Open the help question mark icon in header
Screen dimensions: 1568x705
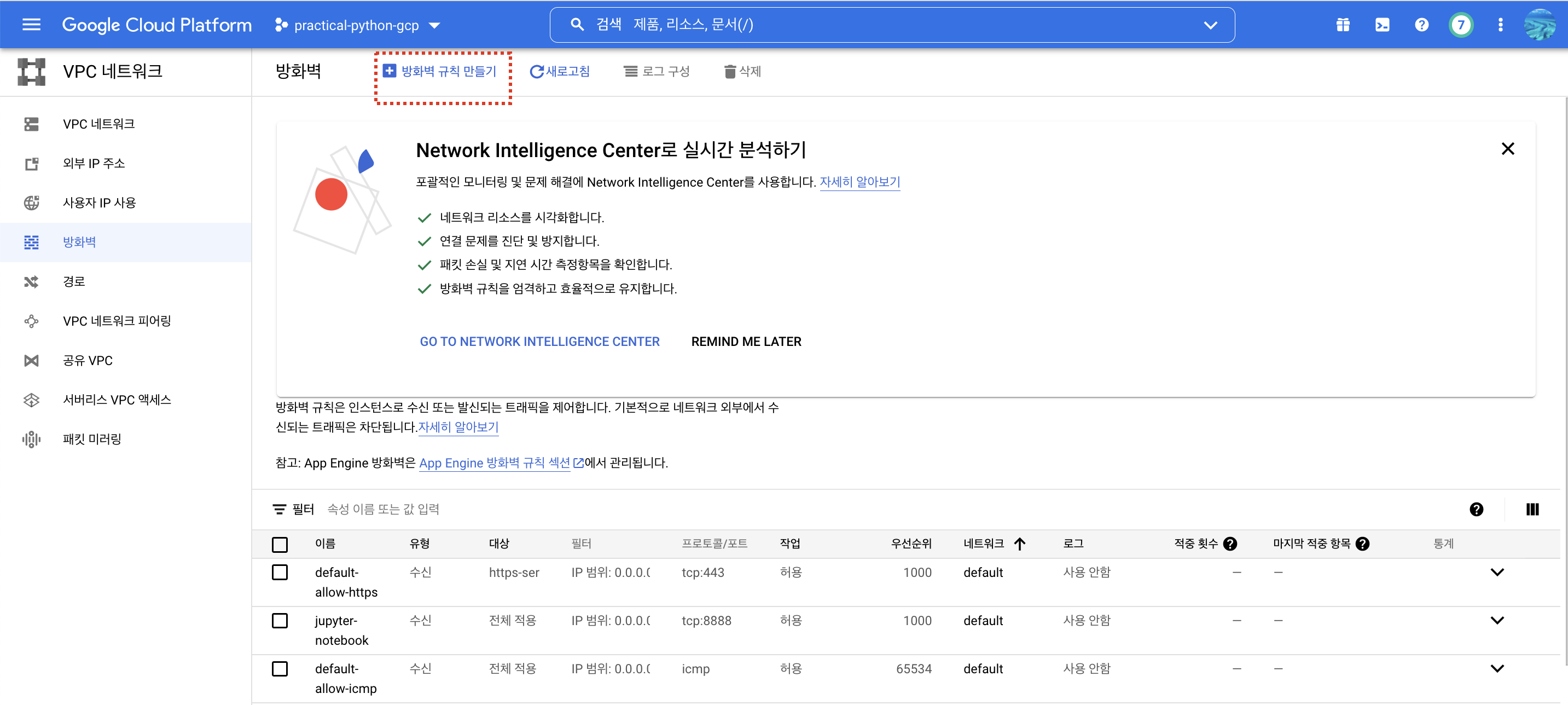point(1421,25)
